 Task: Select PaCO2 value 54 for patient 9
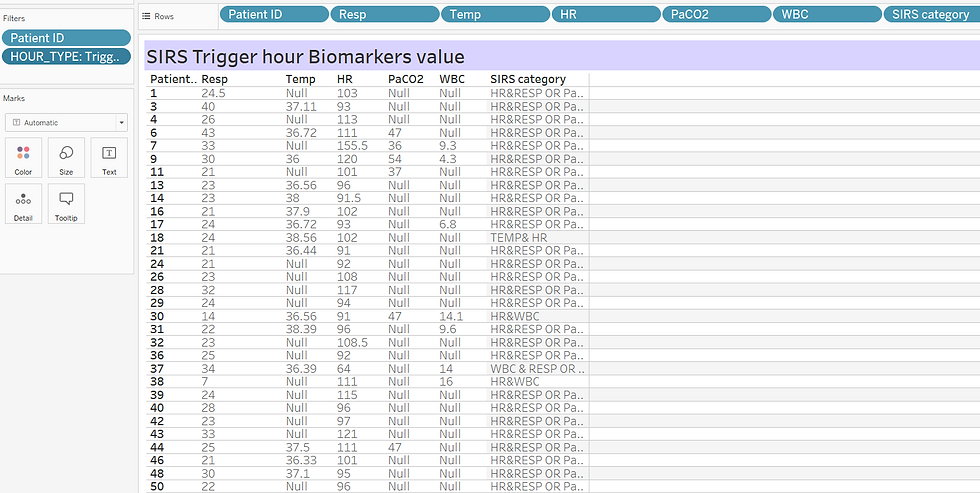[395, 159]
